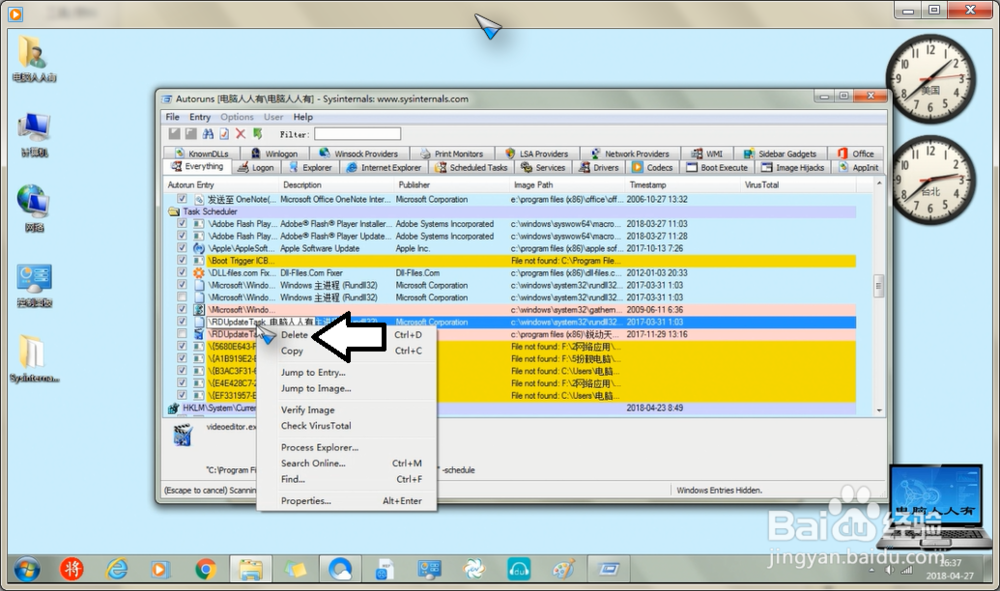The image size is (1000, 591).
Task: Open Internet Explorer from the taskbar
Action: click(117, 569)
